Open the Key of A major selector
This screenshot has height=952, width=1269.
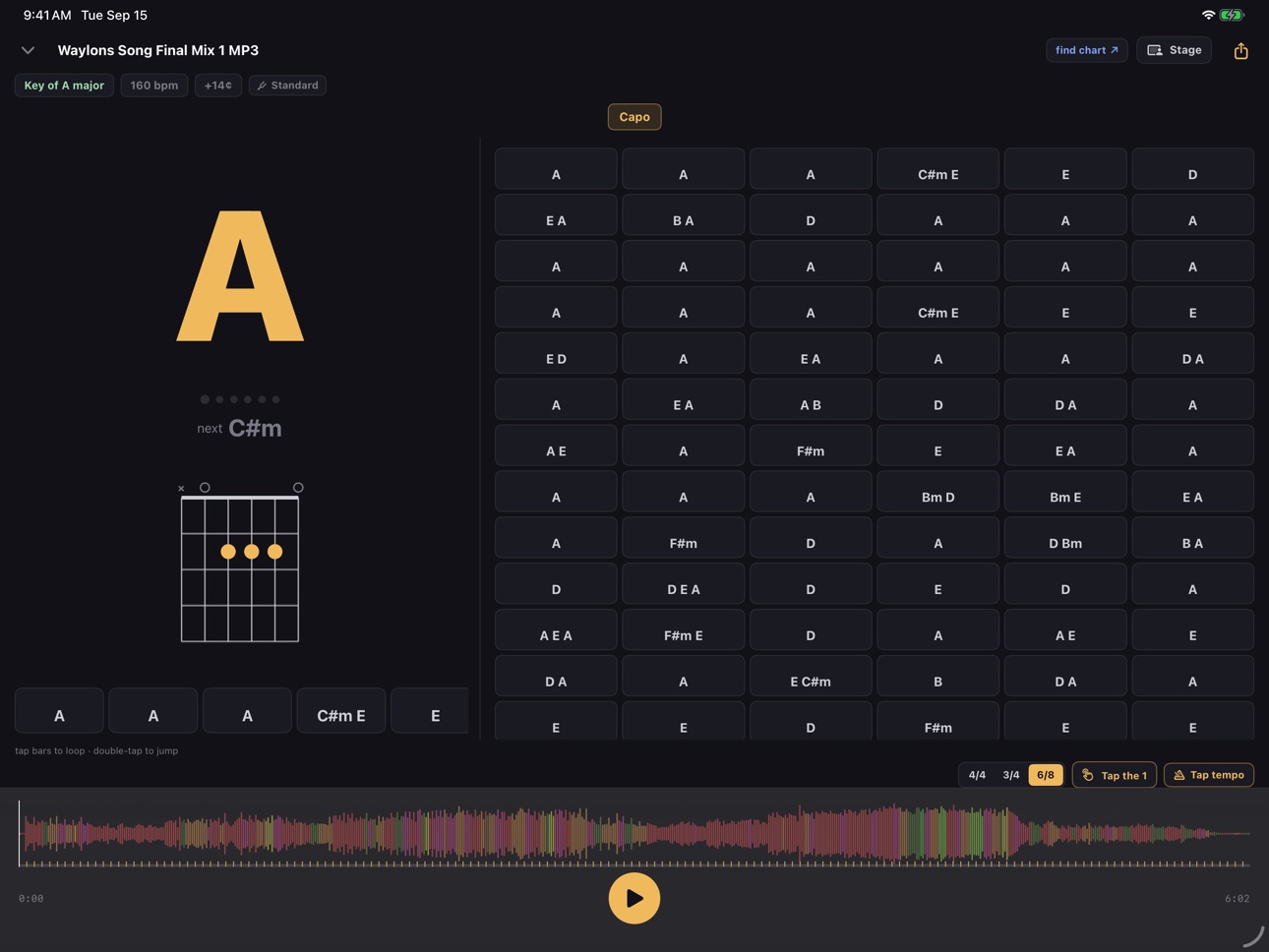64,86
